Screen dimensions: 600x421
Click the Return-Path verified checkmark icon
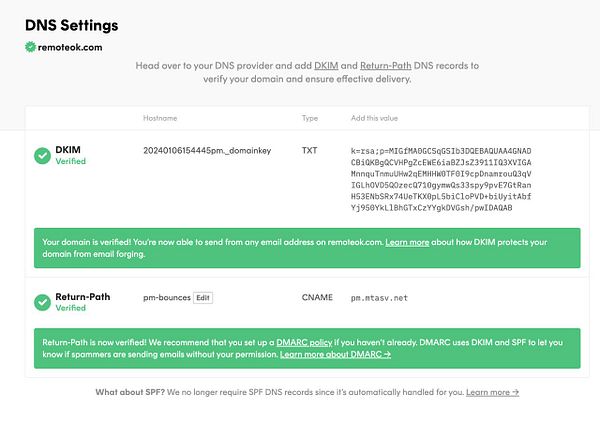[42, 301]
